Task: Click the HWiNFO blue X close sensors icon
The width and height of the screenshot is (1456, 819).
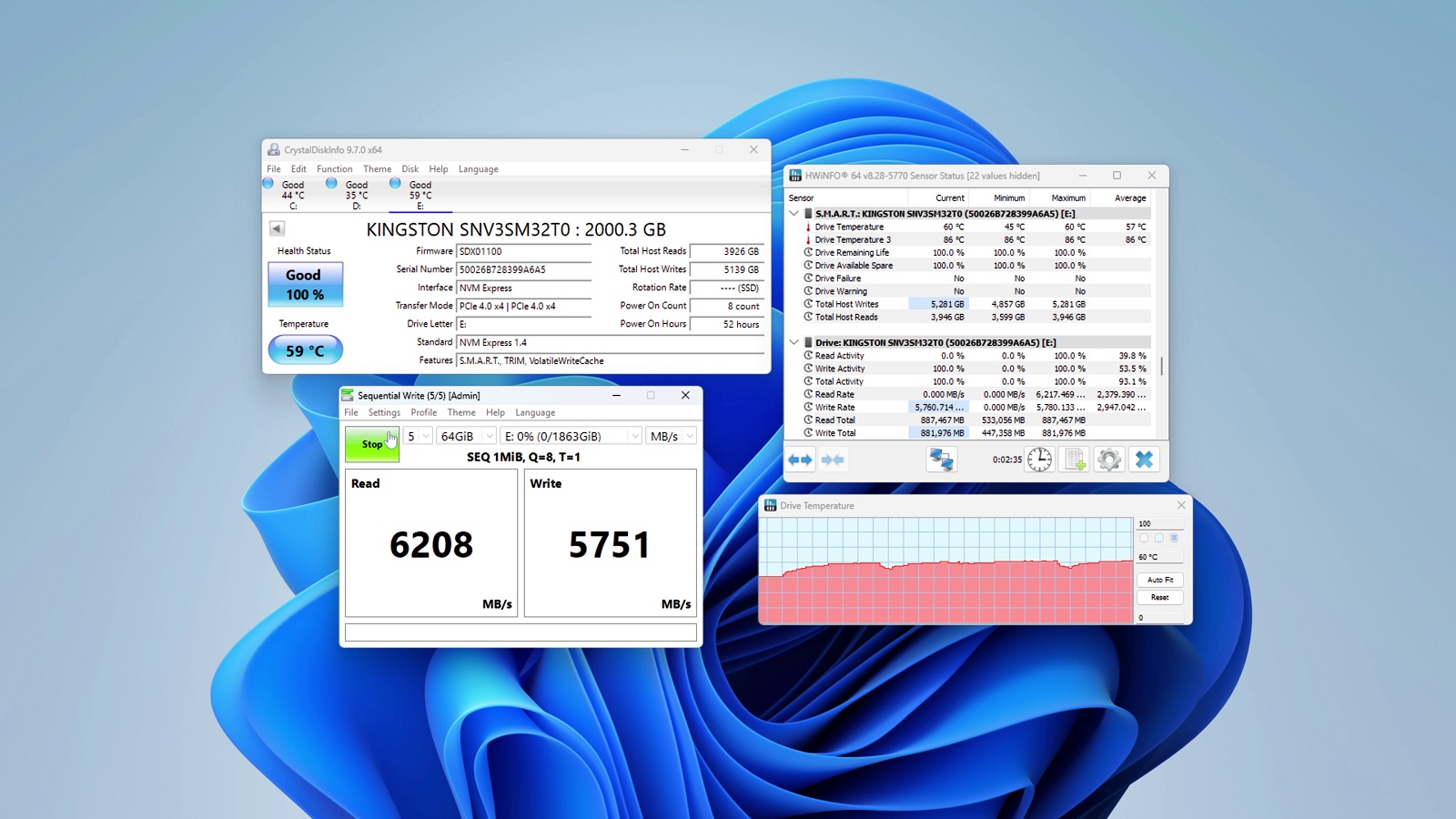Action: coord(1144,460)
